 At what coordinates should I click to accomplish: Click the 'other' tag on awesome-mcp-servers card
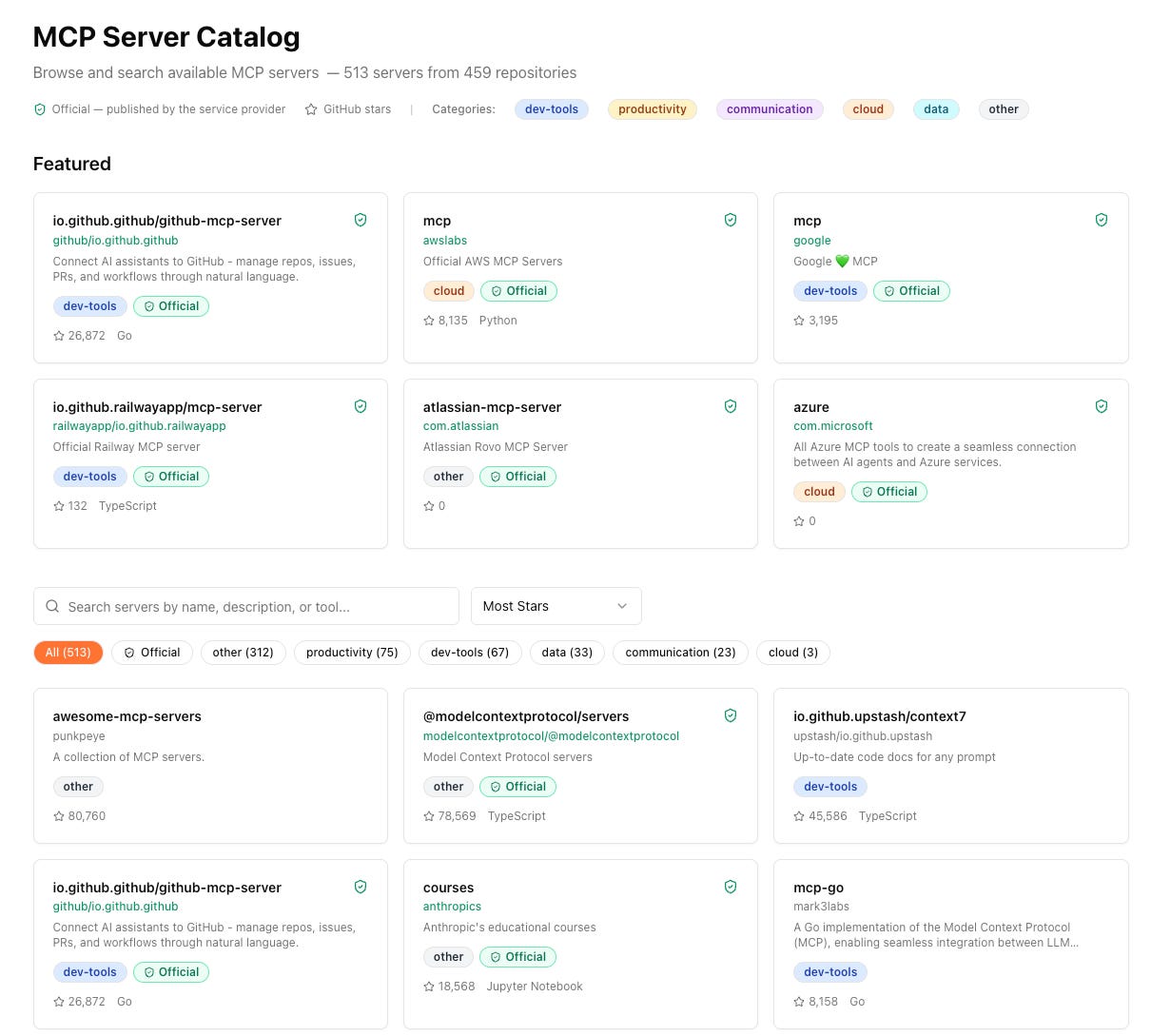click(x=78, y=787)
